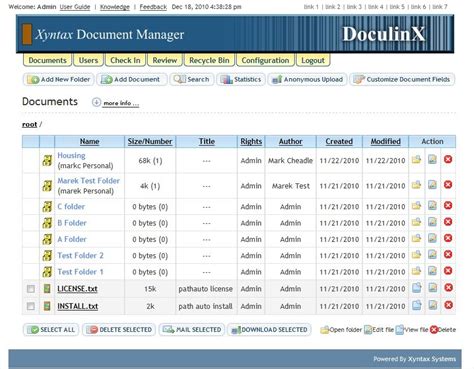Open Customize Document Fields
This screenshot has height=369, width=474.
click(402, 79)
